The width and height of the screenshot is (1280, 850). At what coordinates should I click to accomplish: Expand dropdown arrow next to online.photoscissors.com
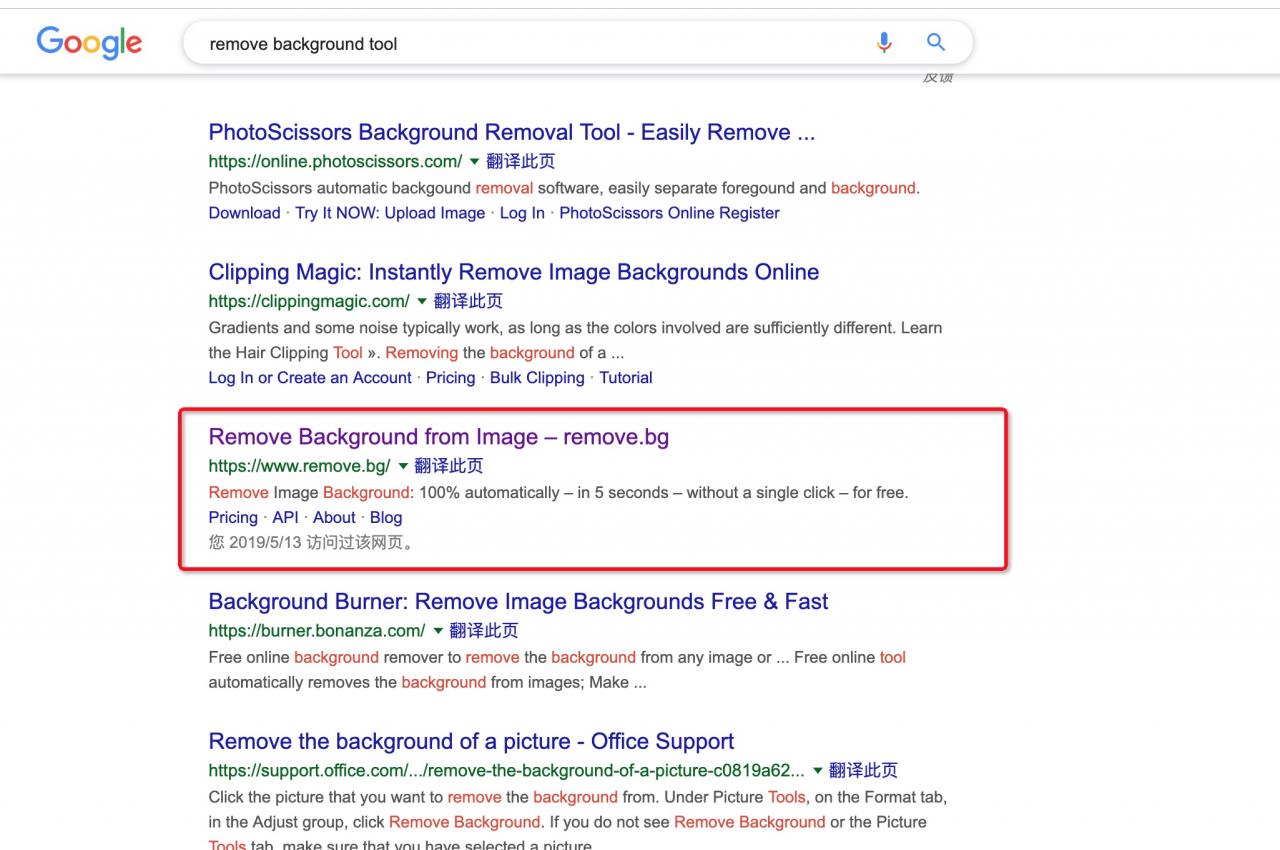[474, 161]
